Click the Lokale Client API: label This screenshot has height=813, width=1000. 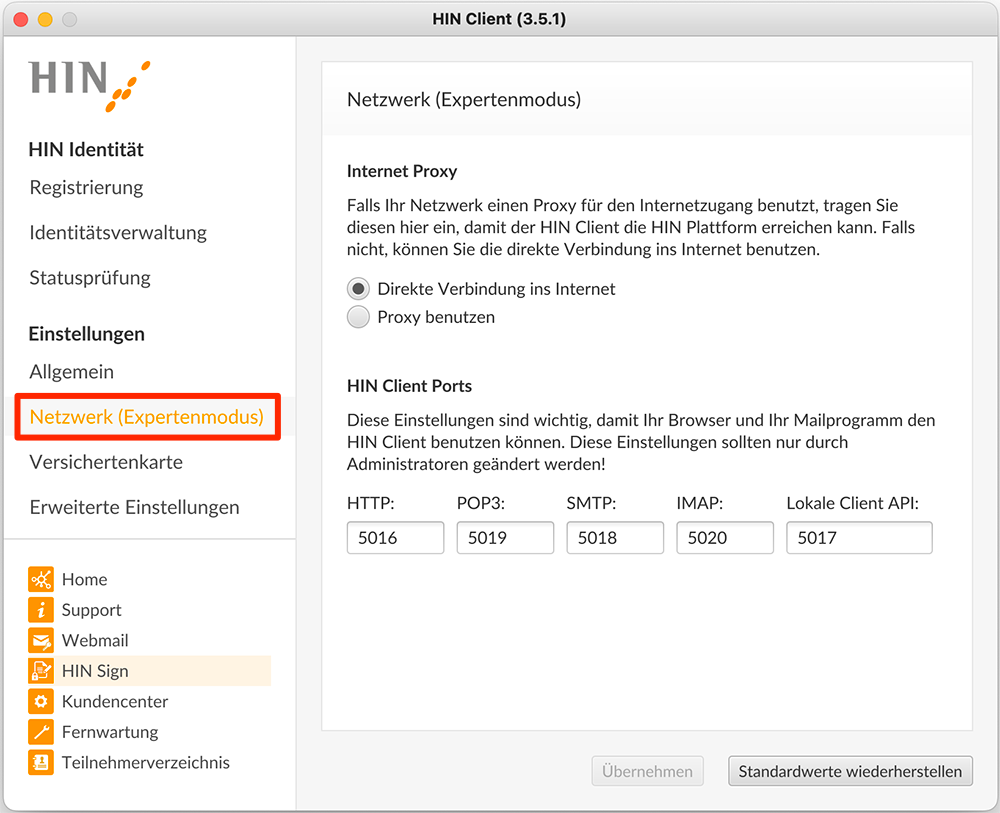853,503
